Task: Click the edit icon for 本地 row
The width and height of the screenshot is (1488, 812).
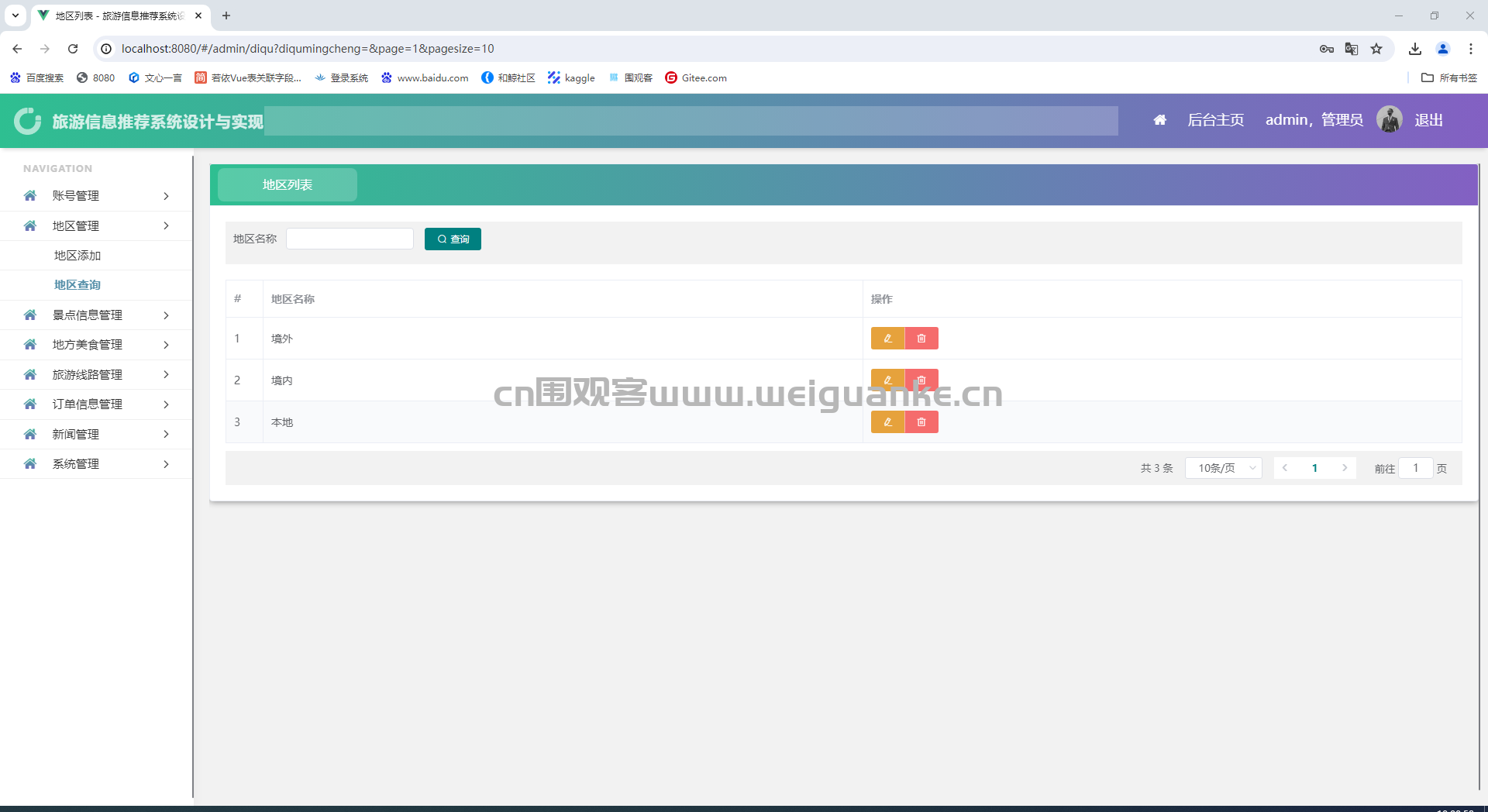Action: [888, 422]
